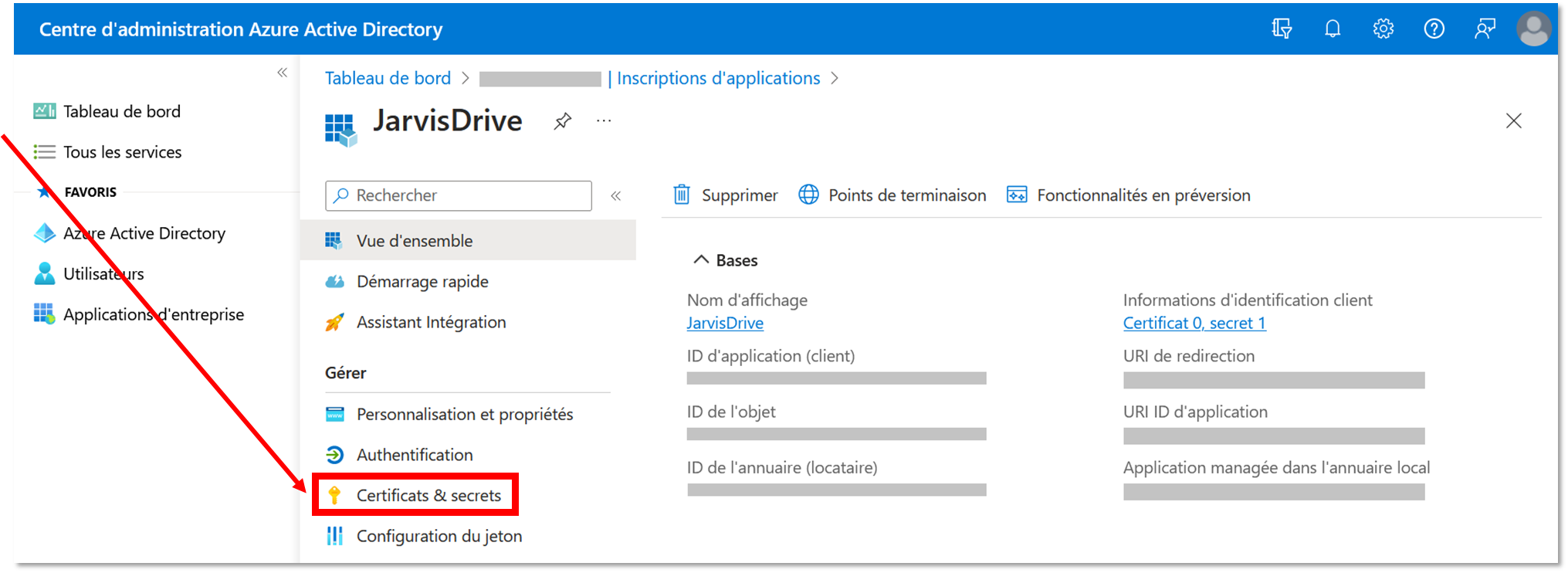This screenshot has width=1568, height=573.
Task: Open the JarvisDrive more options ellipsis
Action: [x=604, y=121]
